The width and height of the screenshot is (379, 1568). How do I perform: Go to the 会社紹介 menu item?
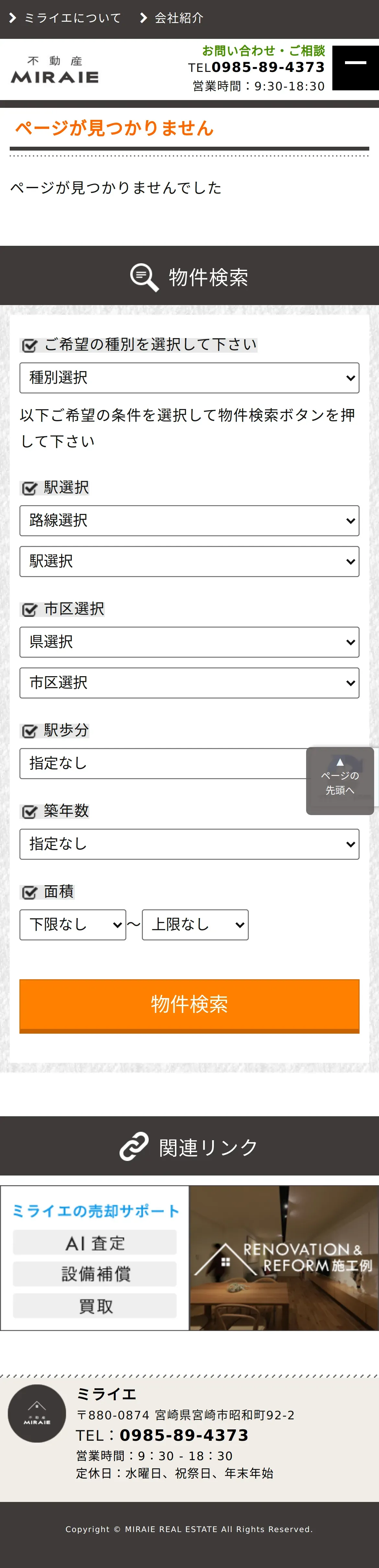coord(178,18)
